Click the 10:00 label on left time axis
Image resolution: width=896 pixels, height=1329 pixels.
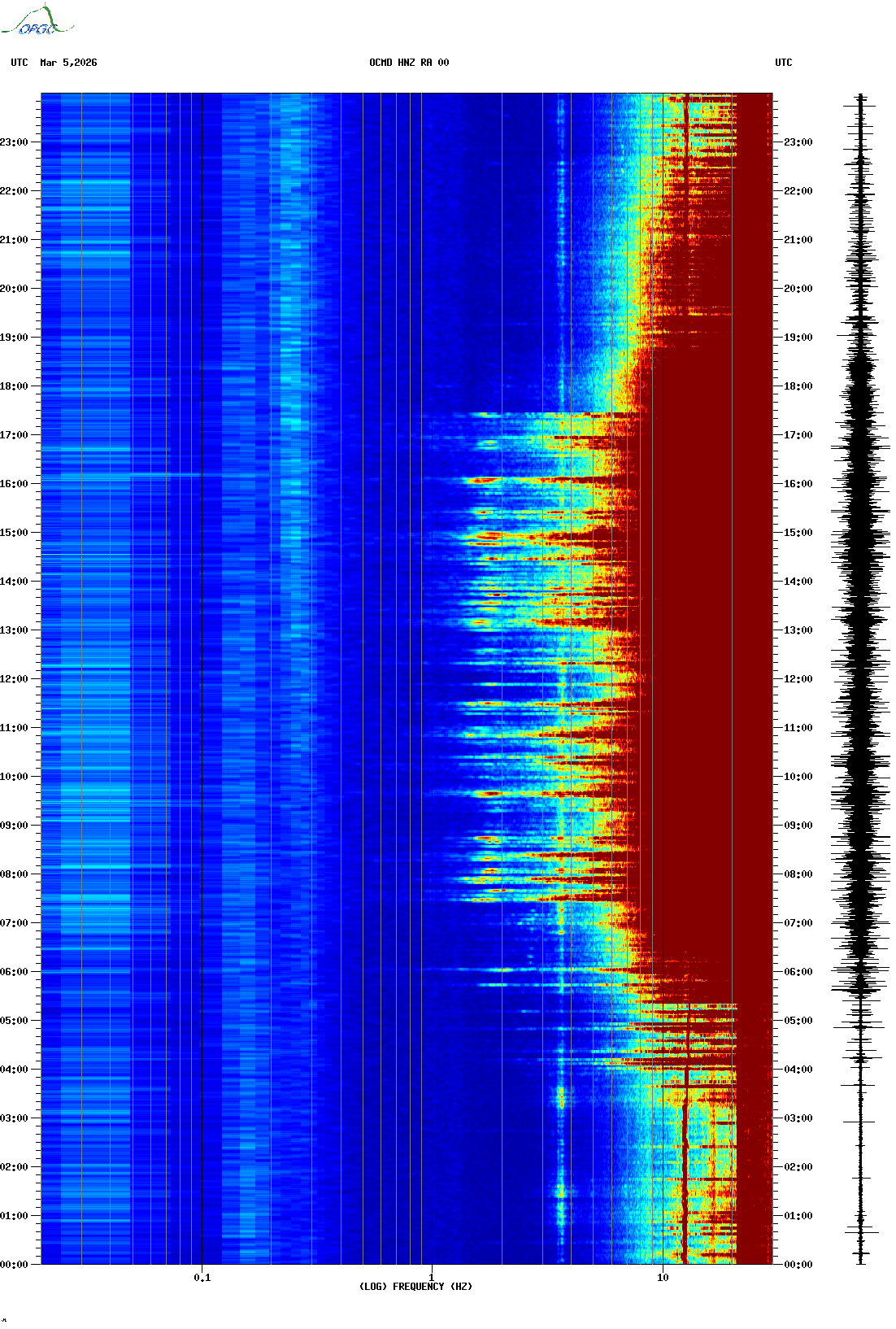14,777
